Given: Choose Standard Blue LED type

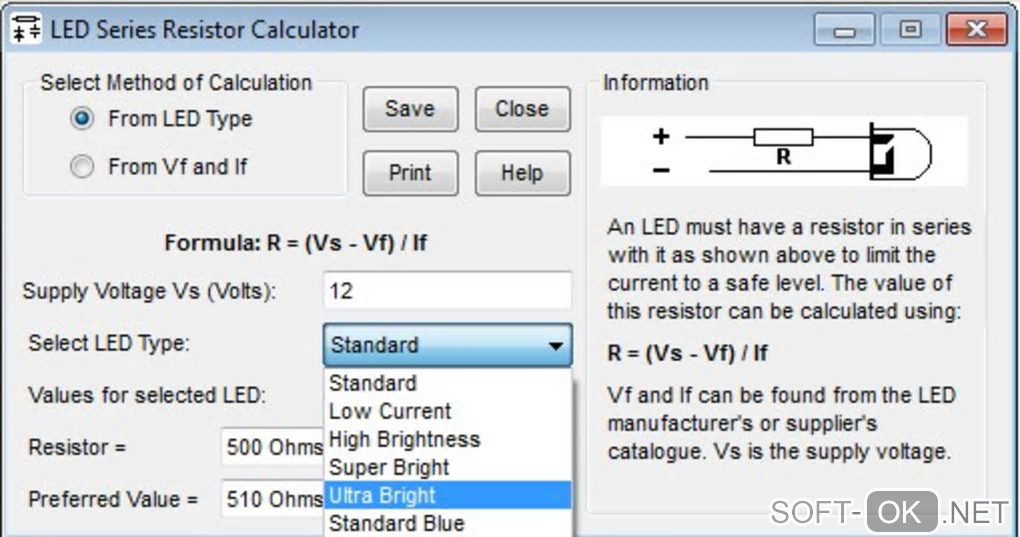Looking at the screenshot, I should coord(396,523).
